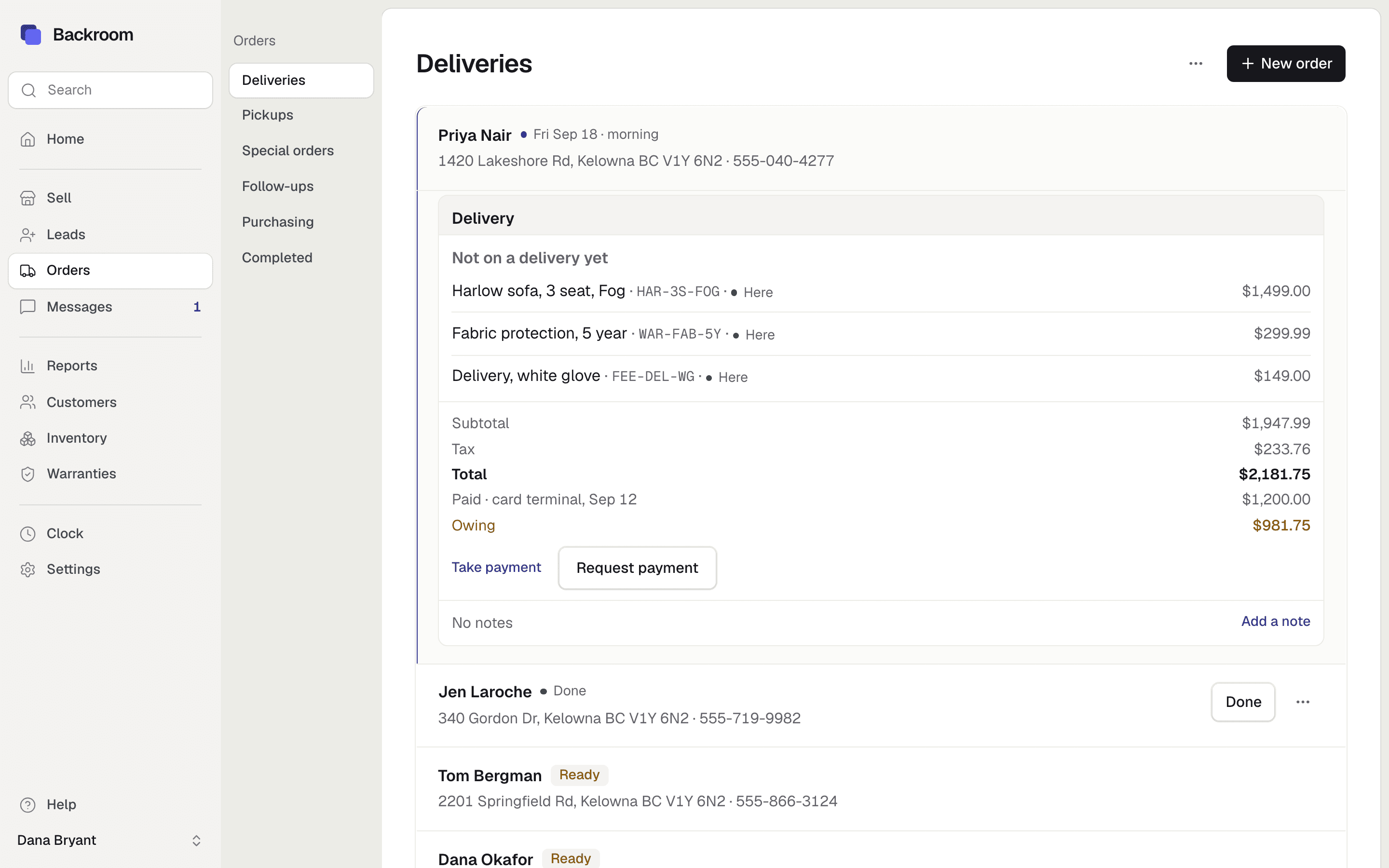Select the Fabric protection, 5 year line item
The image size is (1389, 868).
(x=881, y=334)
